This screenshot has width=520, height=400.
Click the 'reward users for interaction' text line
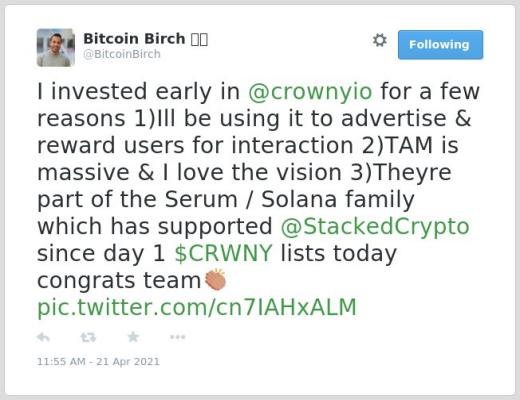point(195,145)
